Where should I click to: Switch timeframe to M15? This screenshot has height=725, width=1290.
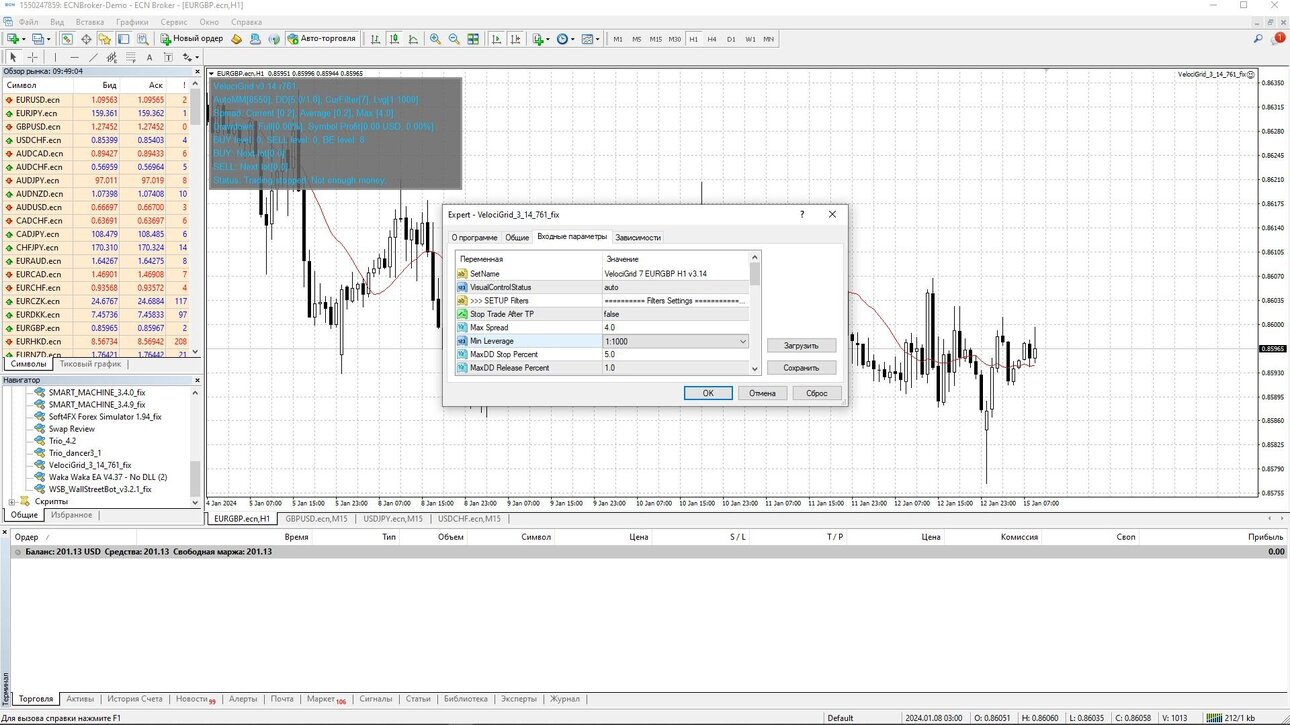pos(656,39)
